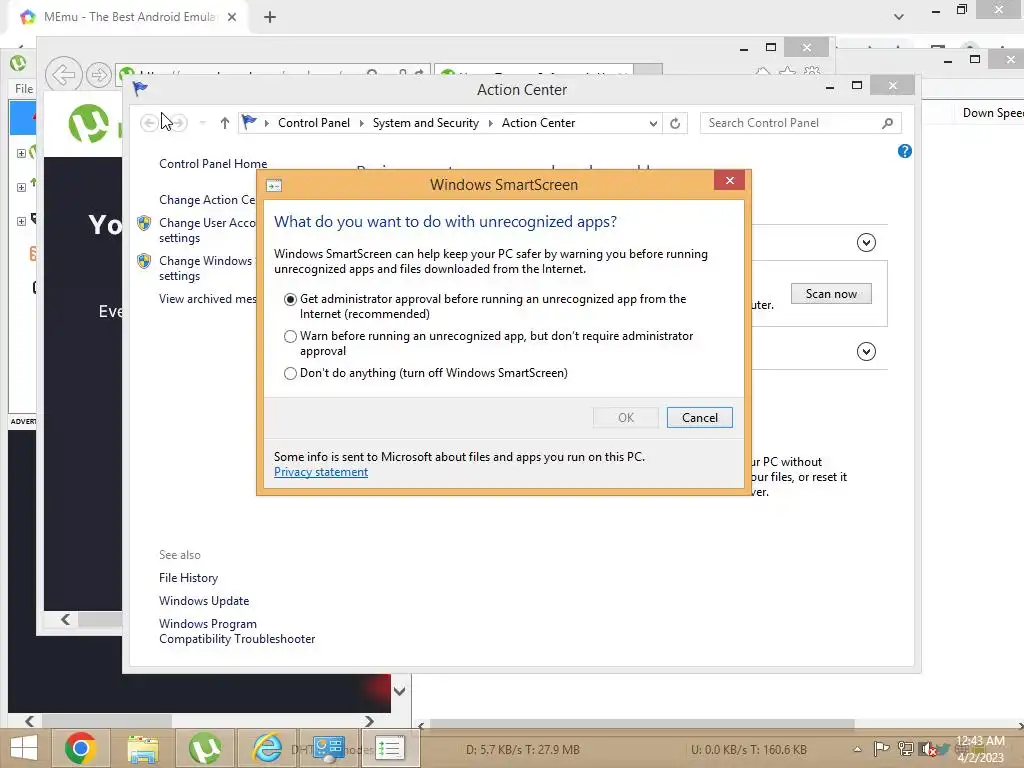The width and height of the screenshot is (1024, 768).
Task: Open File Explorer from taskbar
Action: (143, 749)
